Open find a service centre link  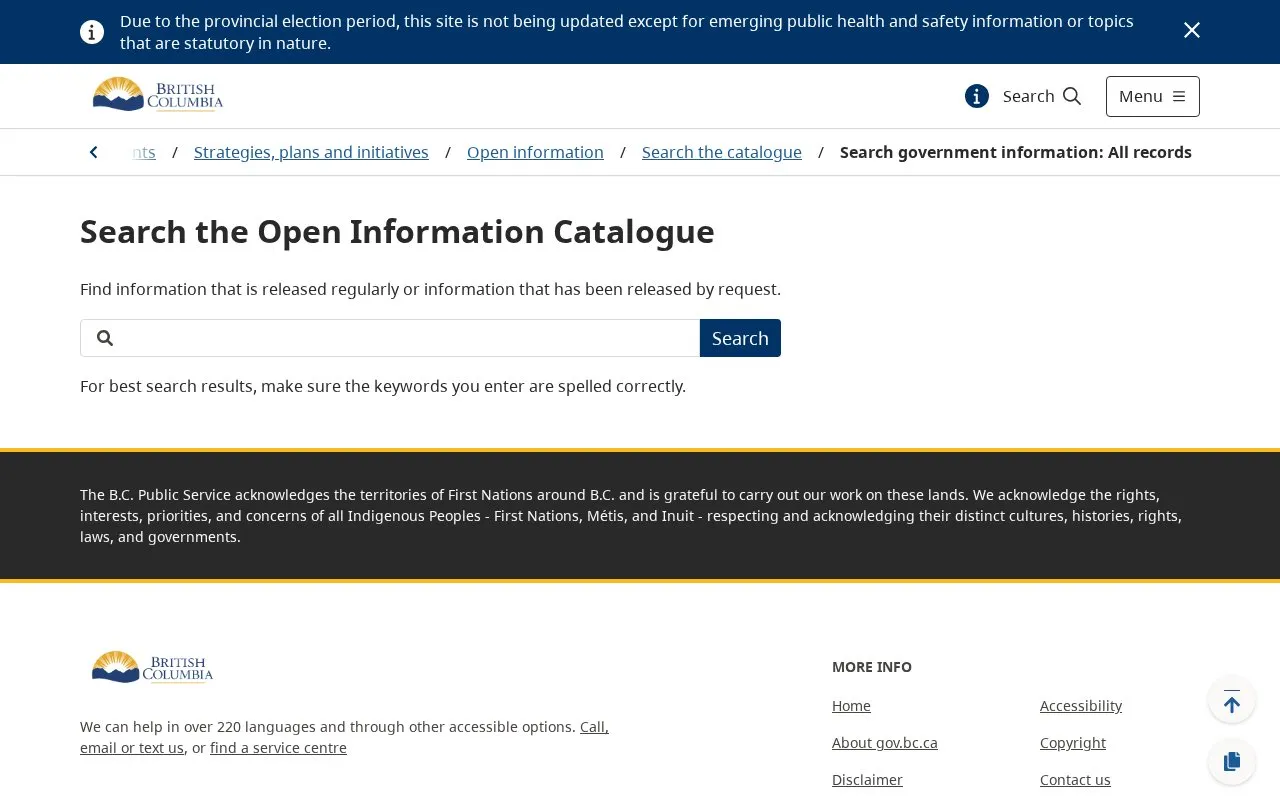pos(278,748)
